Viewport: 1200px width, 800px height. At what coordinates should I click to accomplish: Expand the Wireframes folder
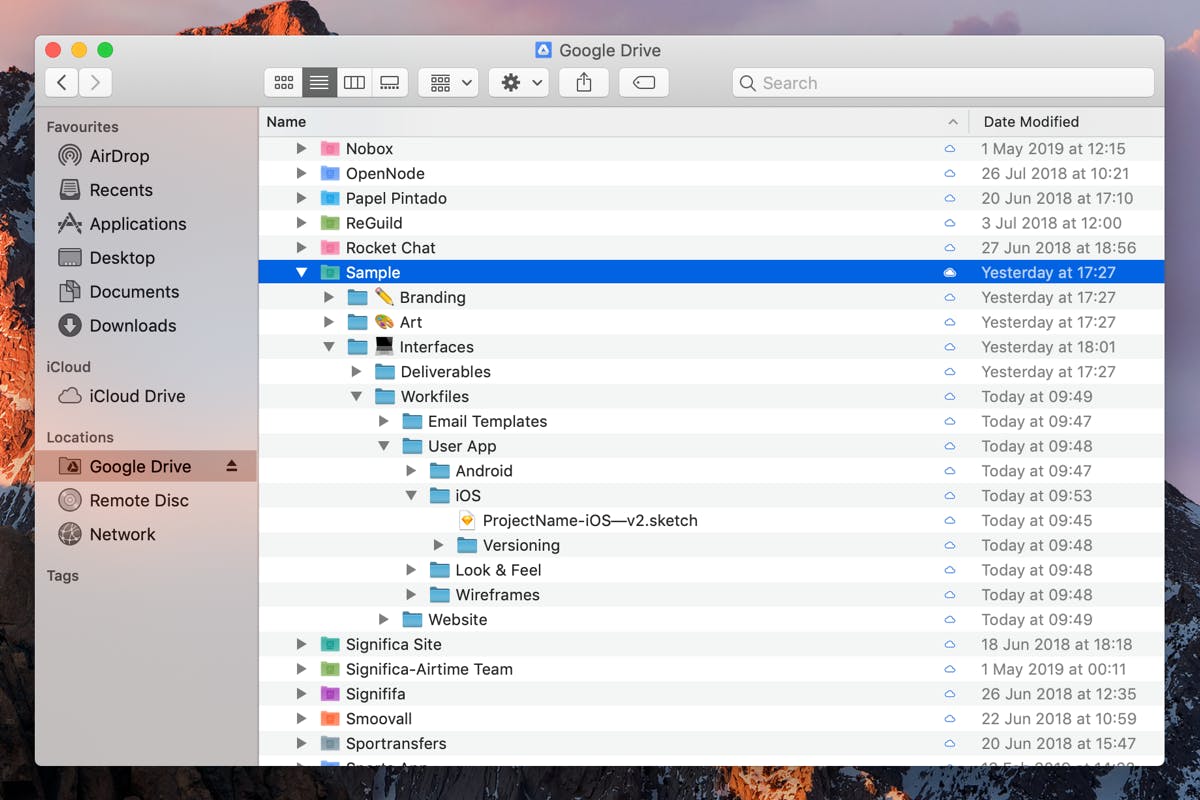click(x=411, y=595)
